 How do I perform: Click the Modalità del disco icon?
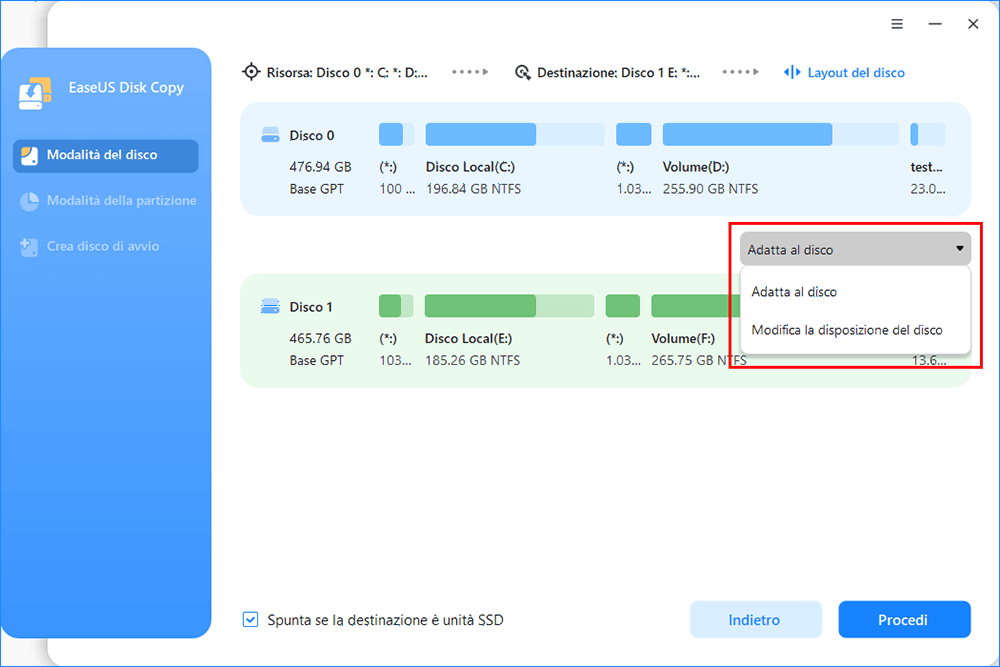click(29, 156)
